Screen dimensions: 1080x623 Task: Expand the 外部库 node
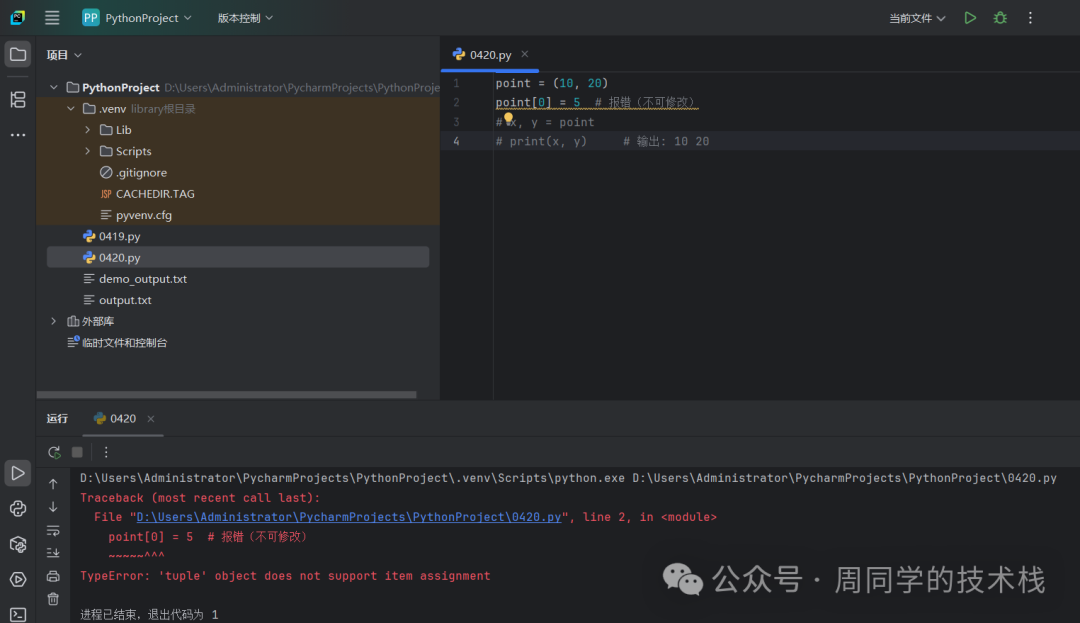tap(54, 321)
